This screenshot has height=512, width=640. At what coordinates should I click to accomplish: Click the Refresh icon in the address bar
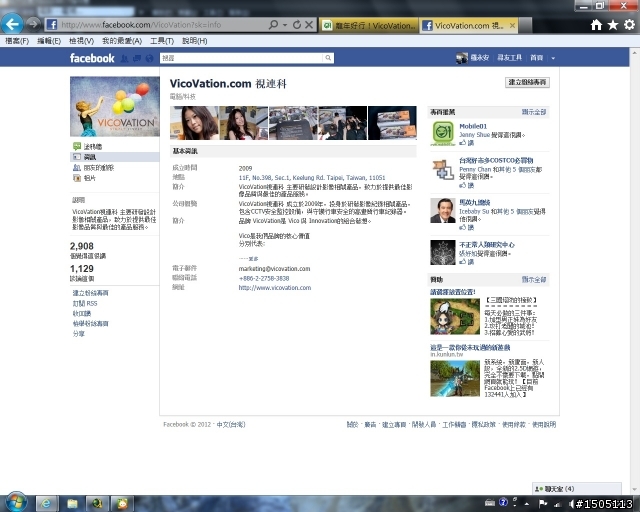pyautogui.click(x=297, y=25)
